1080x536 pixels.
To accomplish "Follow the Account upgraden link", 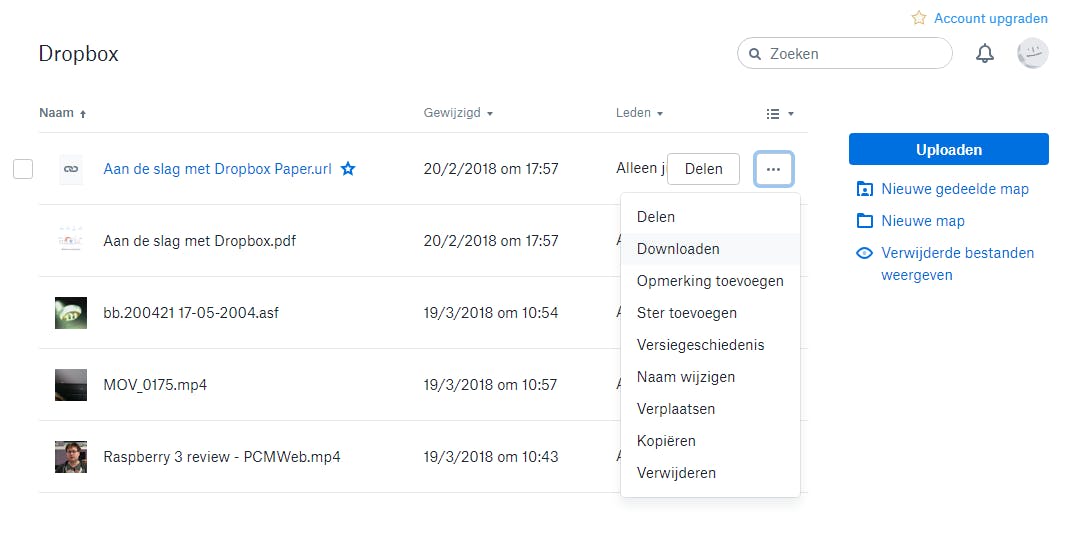I will [x=990, y=19].
